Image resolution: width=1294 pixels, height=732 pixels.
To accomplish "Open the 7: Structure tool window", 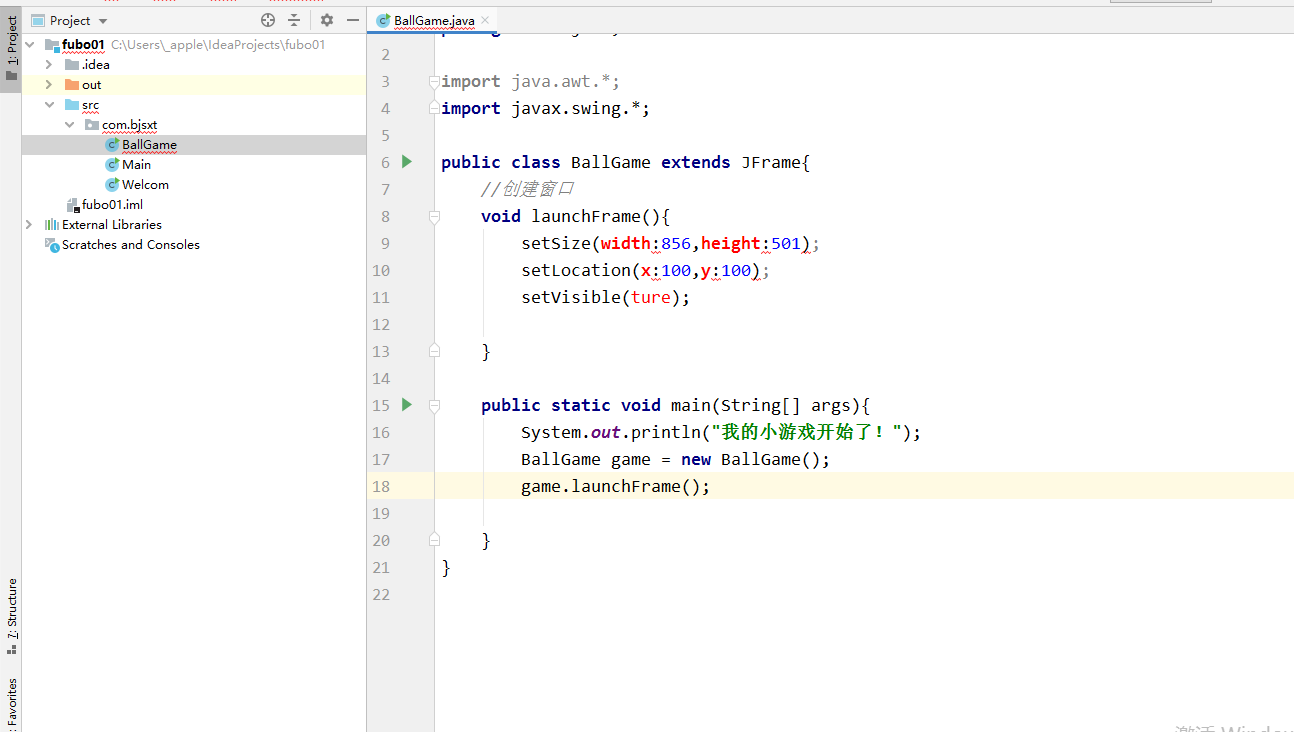I will (11, 616).
